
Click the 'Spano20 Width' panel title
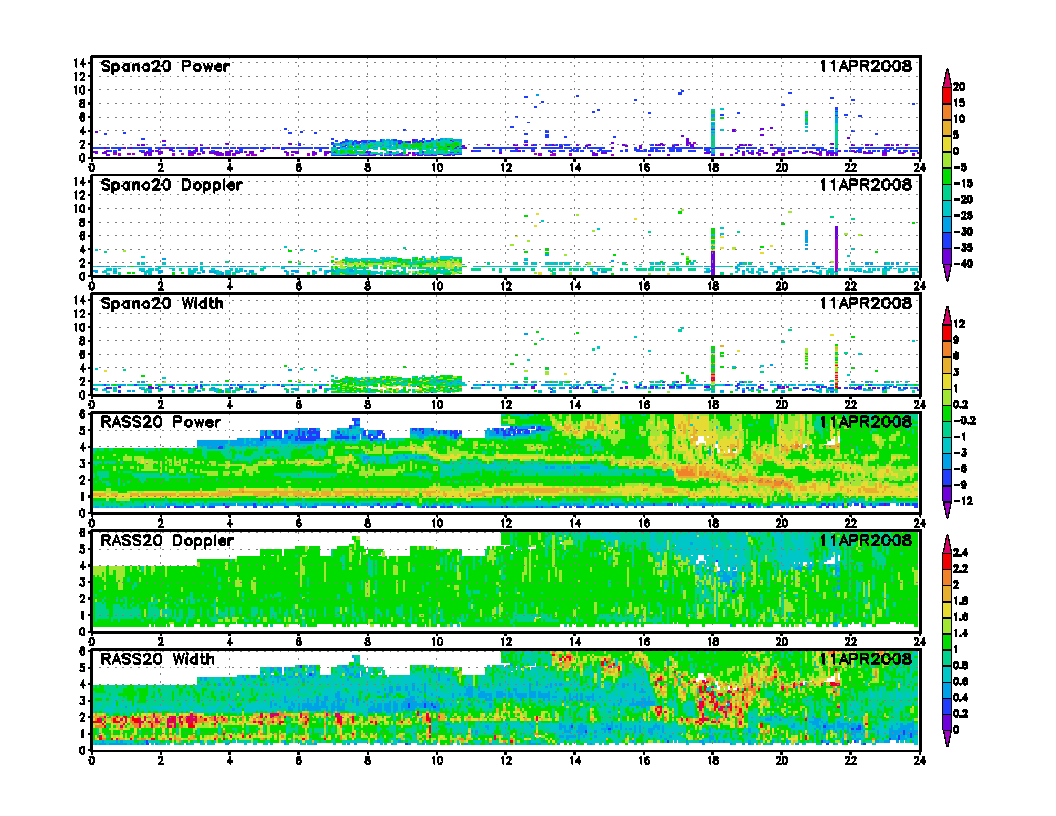coord(162,303)
